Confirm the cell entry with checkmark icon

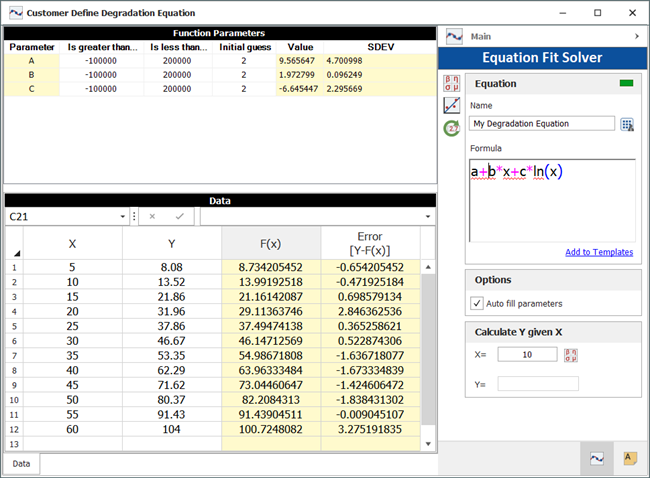(179, 216)
